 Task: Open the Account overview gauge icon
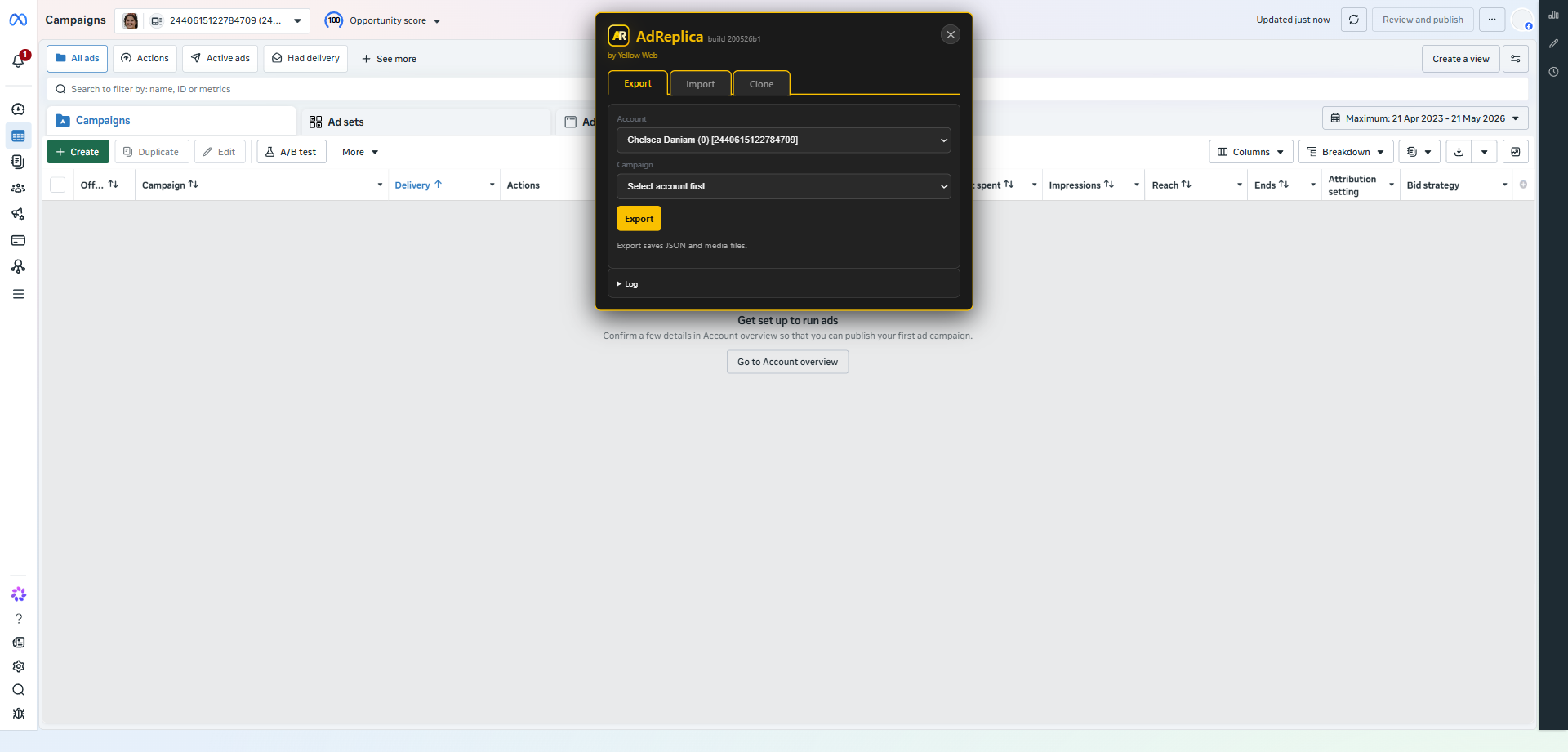(x=18, y=109)
